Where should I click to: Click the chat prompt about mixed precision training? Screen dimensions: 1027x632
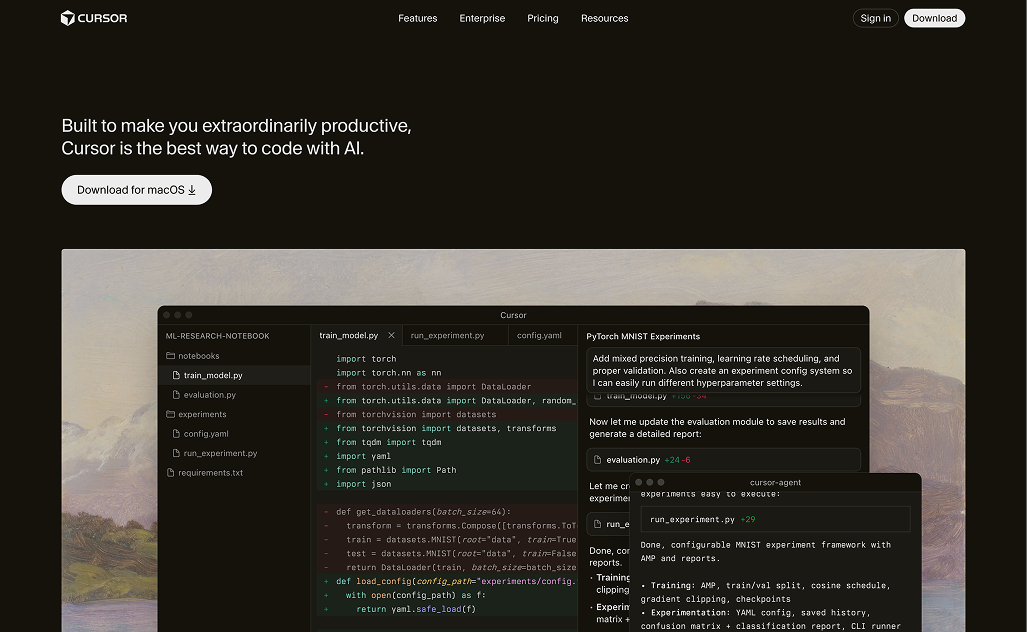click(x=724, y=370)
